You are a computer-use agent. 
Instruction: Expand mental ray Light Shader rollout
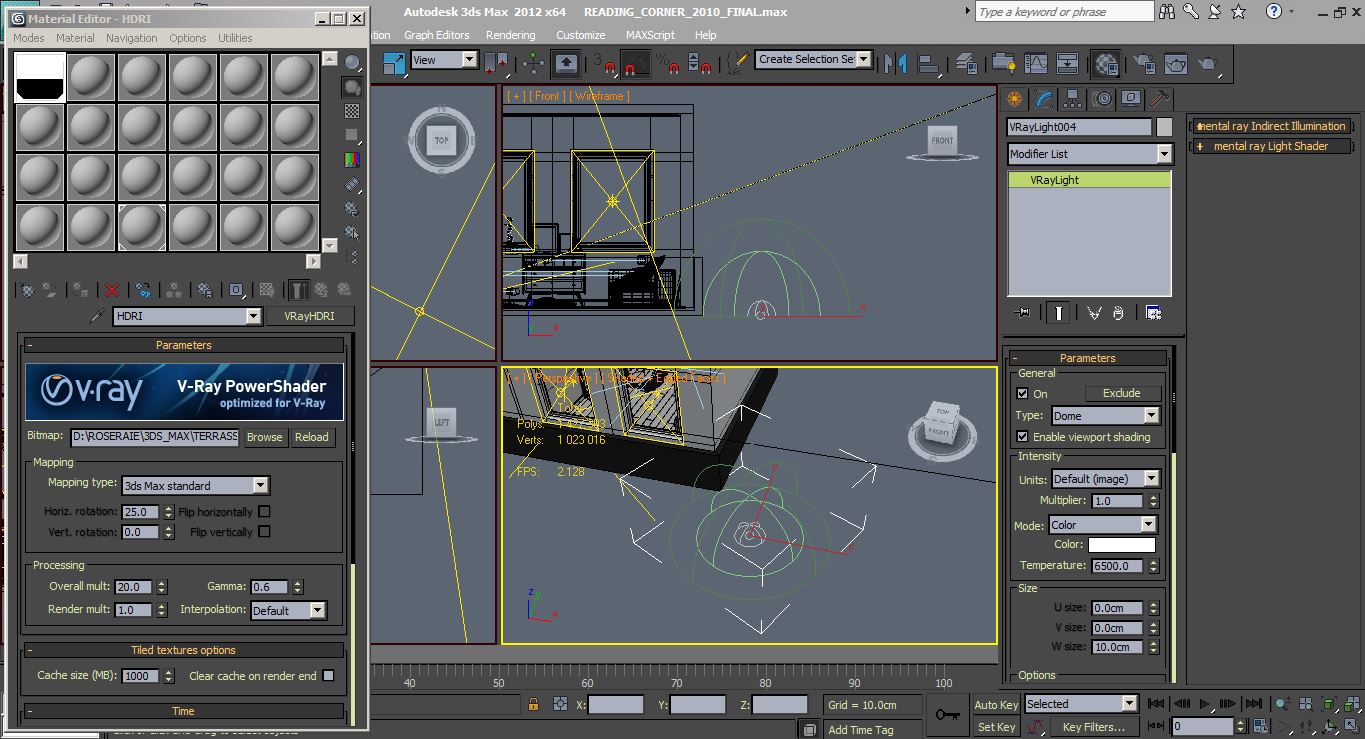1270,146
